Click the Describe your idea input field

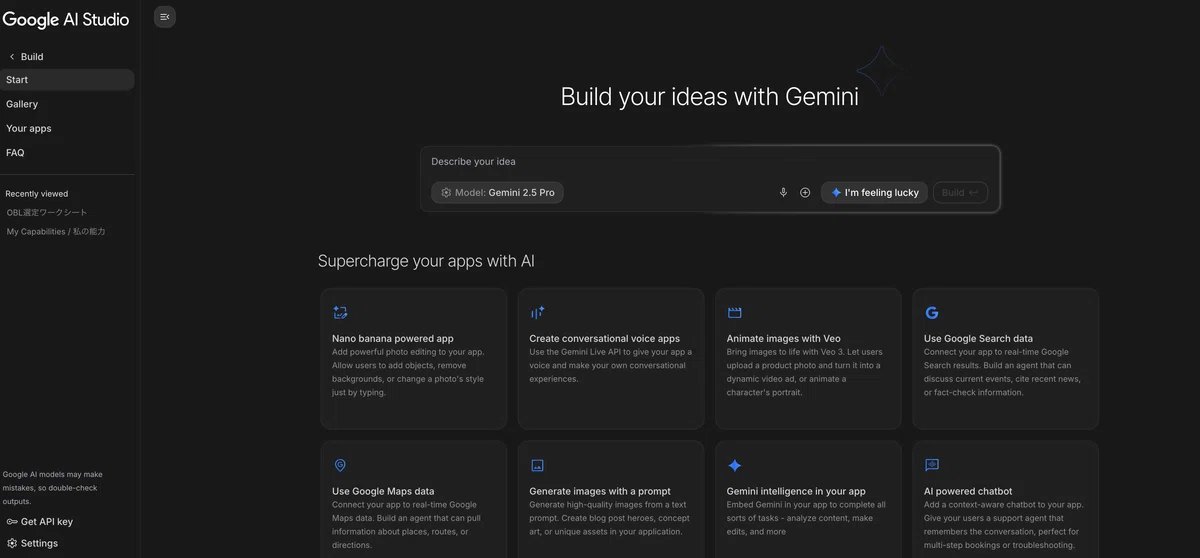(x=709, y=162)
